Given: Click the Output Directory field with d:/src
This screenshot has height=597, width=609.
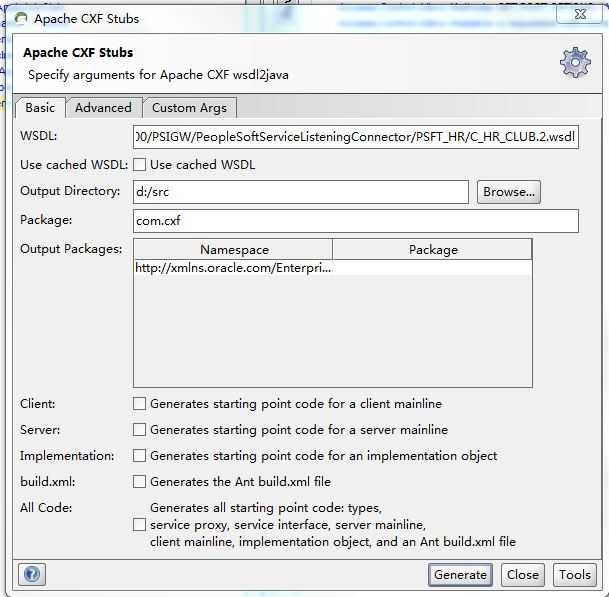Looking at the screenshot, I should tap(301, 192).
